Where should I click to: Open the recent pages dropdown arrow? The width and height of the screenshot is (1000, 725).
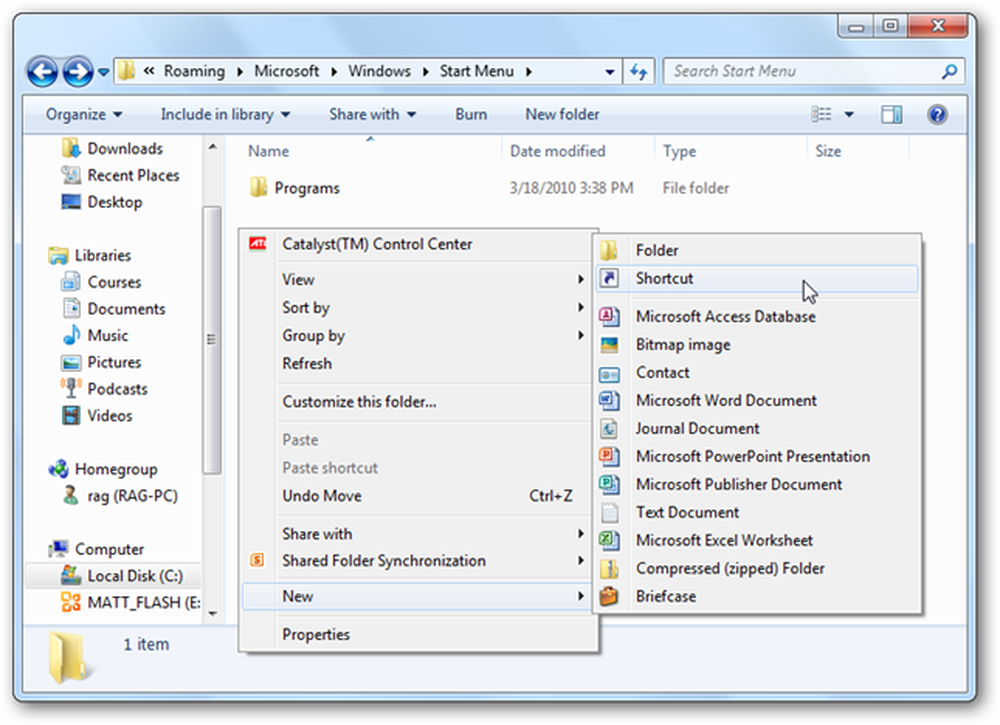103,72
